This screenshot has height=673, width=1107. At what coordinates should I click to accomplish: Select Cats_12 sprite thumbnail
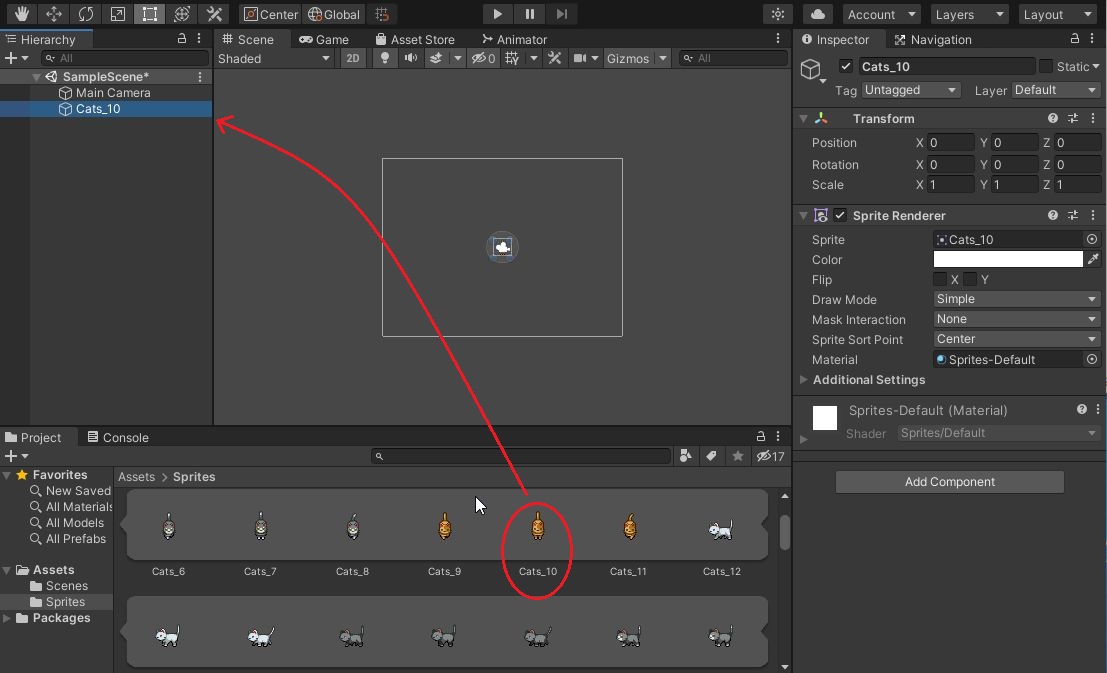click(721, 530)
